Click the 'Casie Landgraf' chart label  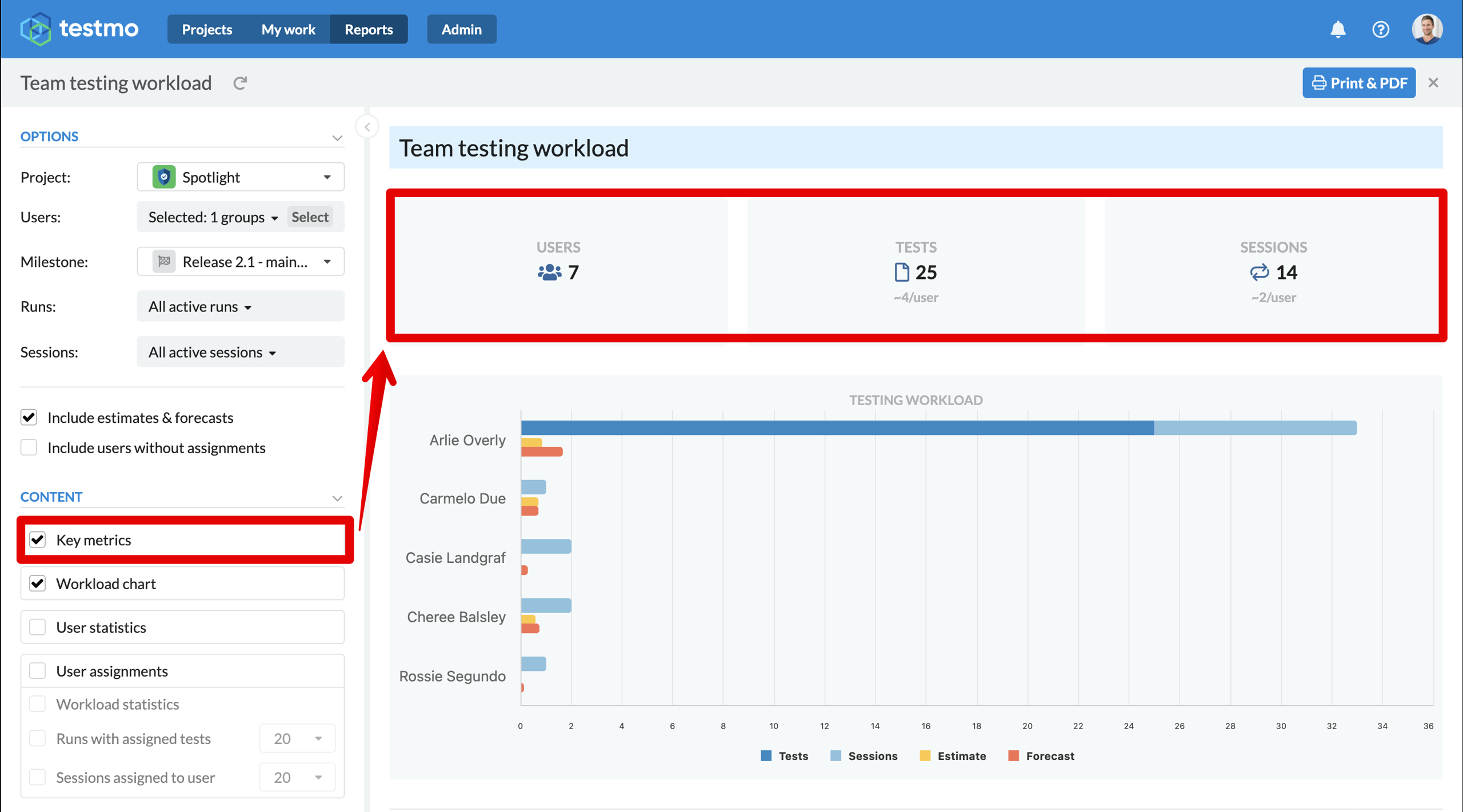(455, 558)
